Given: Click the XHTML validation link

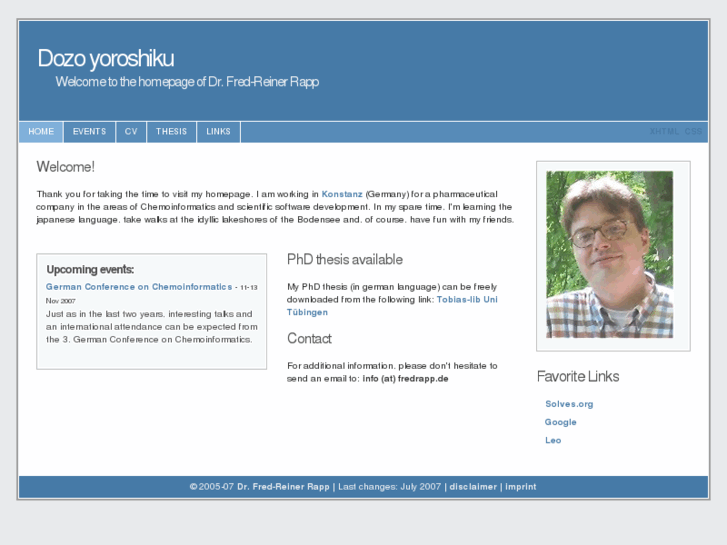Looking at the screenshot, I should 664,132.
